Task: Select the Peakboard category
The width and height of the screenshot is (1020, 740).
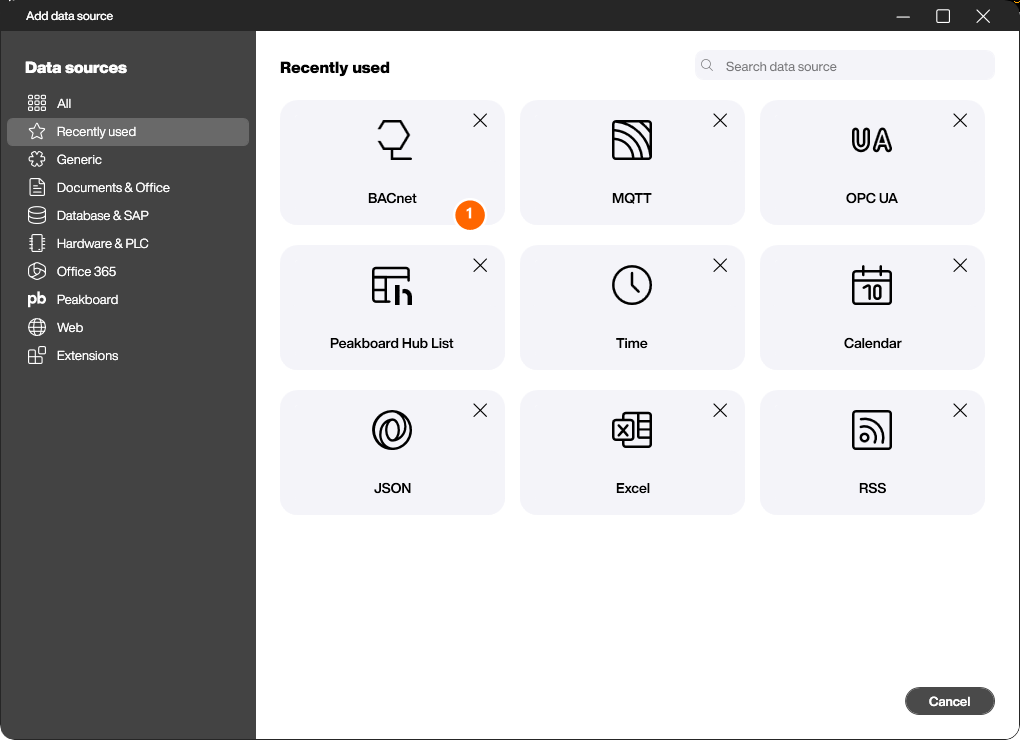Action: coord(128,299)
